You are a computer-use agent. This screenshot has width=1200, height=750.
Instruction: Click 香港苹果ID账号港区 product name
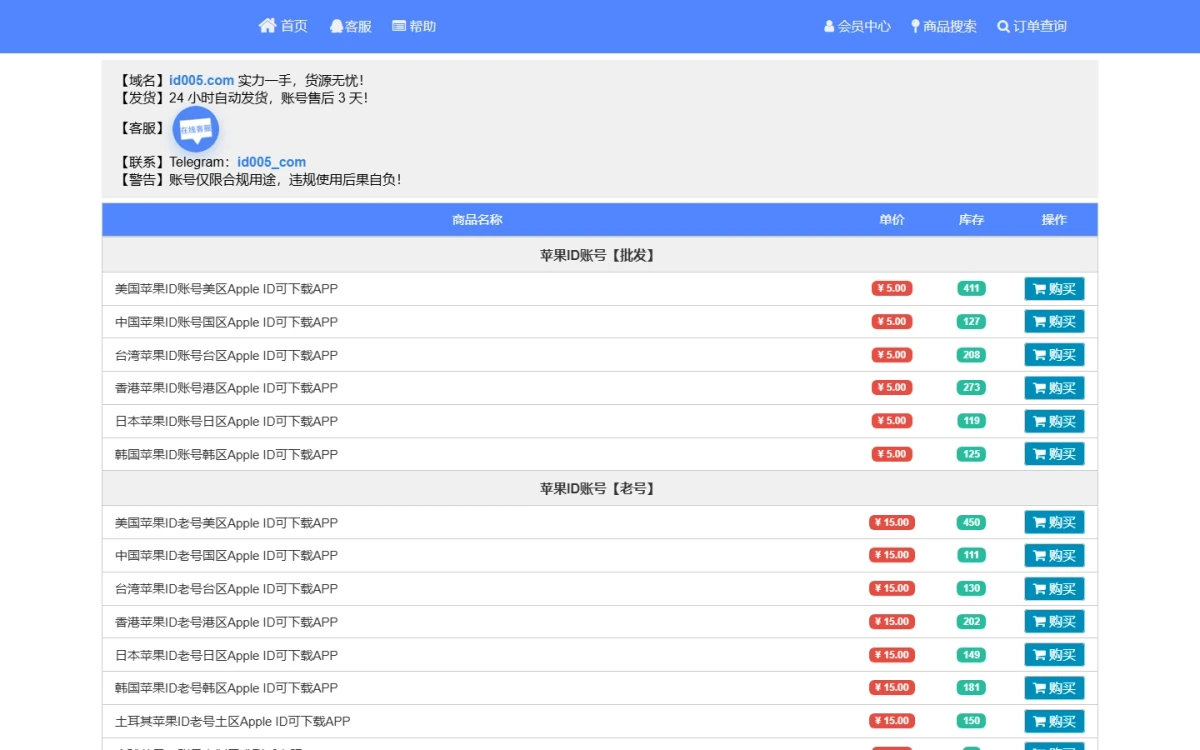tap(226, 388)
